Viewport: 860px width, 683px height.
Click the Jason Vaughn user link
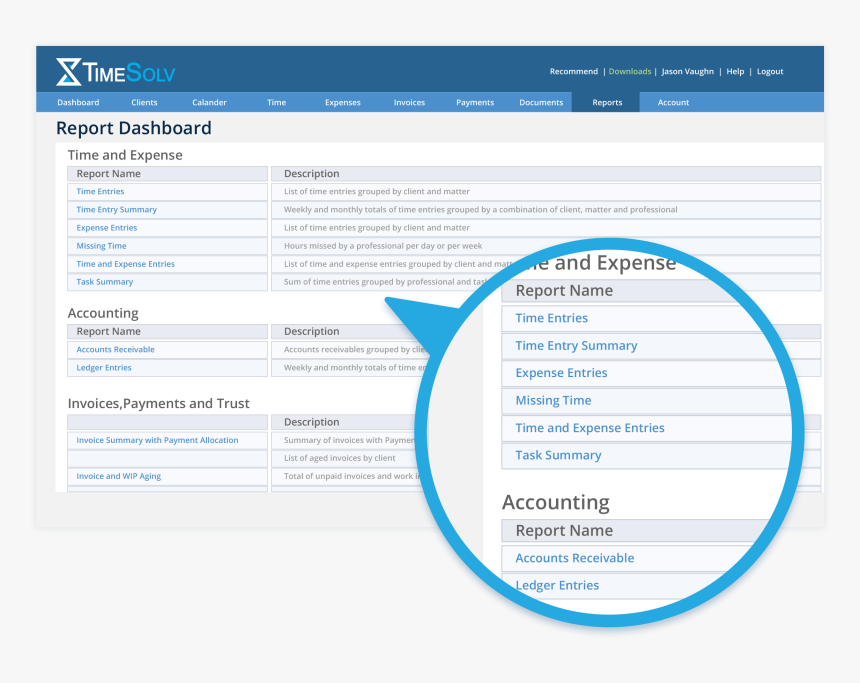pyautogui.click(x=689, y=72)
